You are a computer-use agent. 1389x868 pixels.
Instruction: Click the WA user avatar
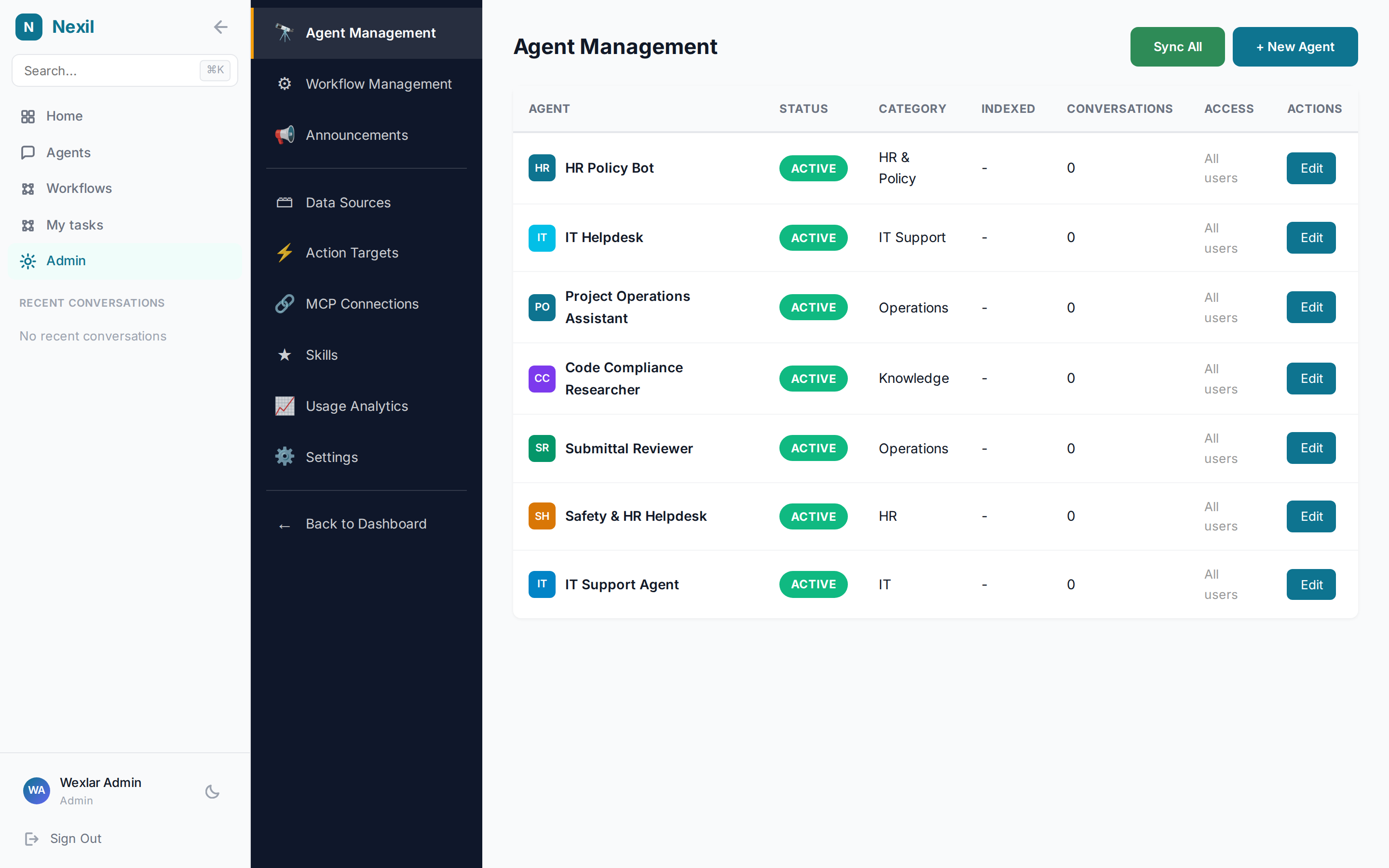tap(36, 790)
